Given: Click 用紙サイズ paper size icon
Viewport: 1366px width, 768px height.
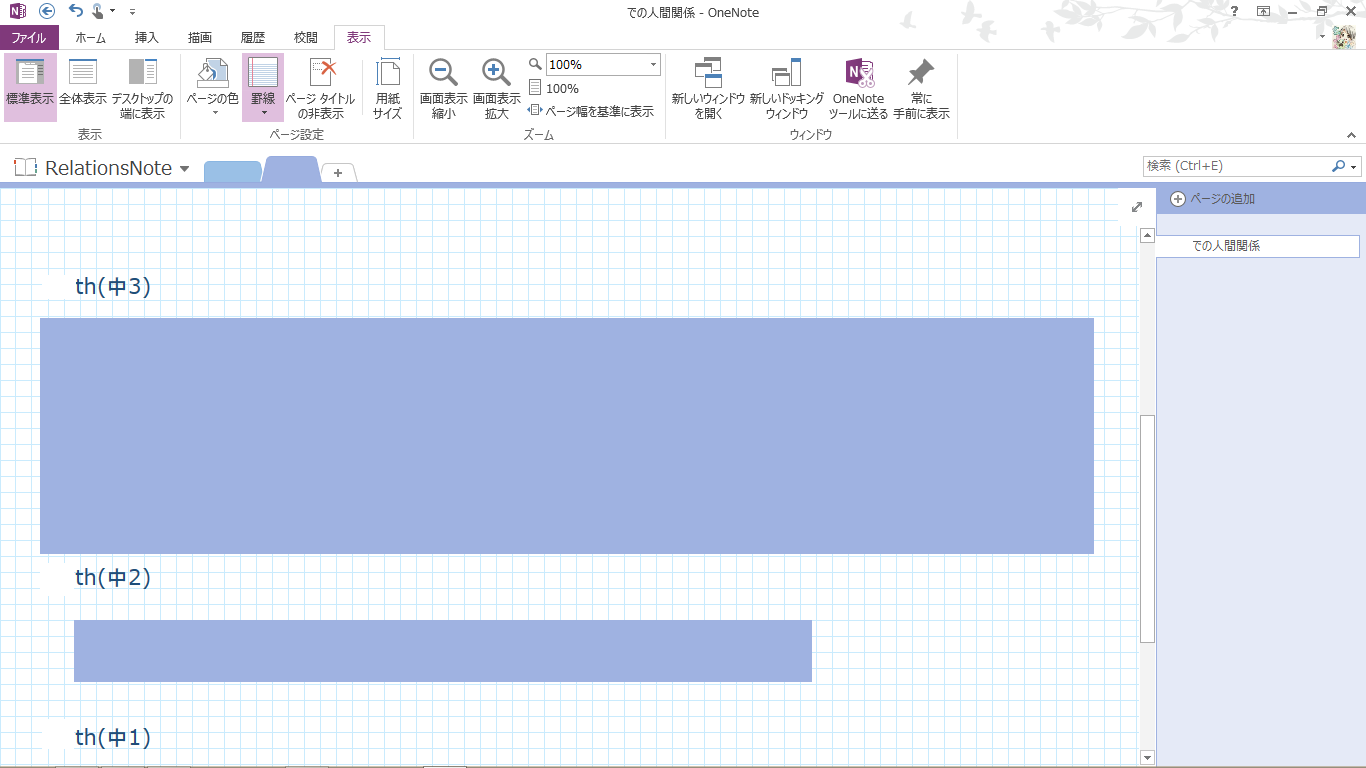Looking at the screenshot, I should coord(387,86).
